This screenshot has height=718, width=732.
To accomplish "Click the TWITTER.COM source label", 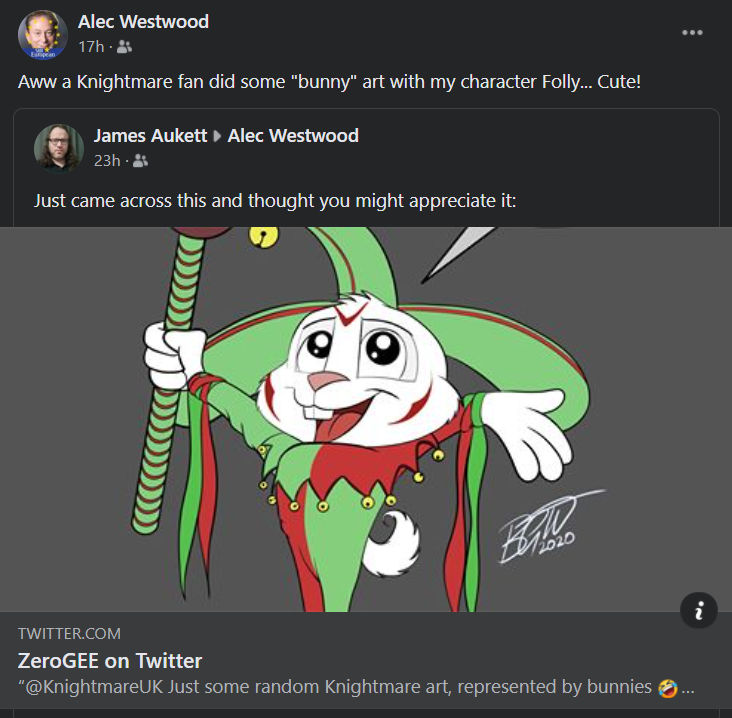I will click(x=69, y=634).
